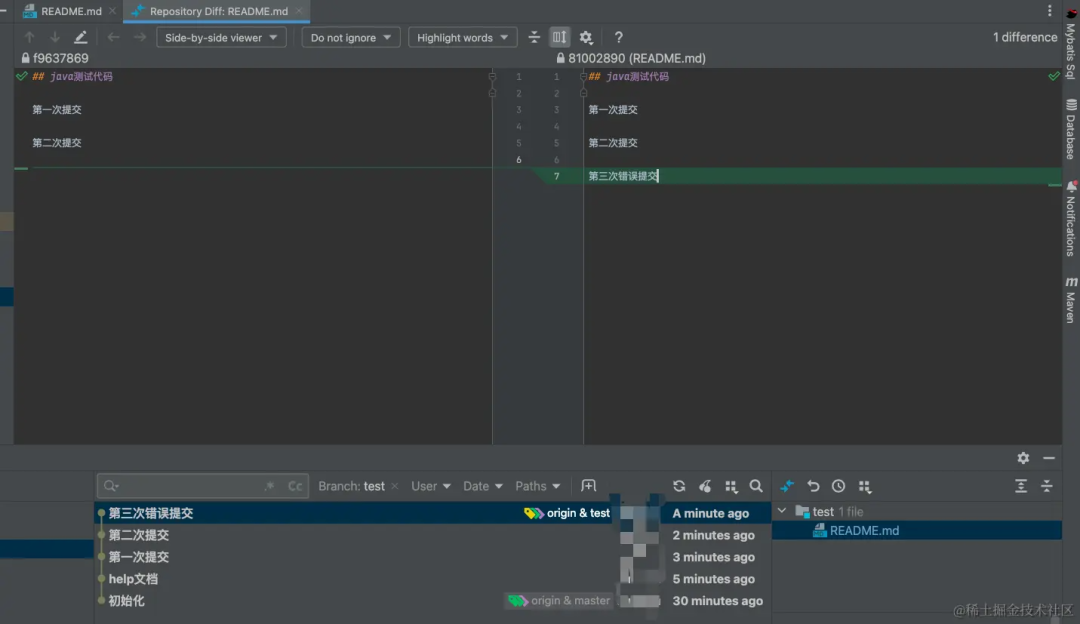Click go to hash/branch/tag search icon
The height and width of the screenshot is (624, 1080).
tap(756, 486)
